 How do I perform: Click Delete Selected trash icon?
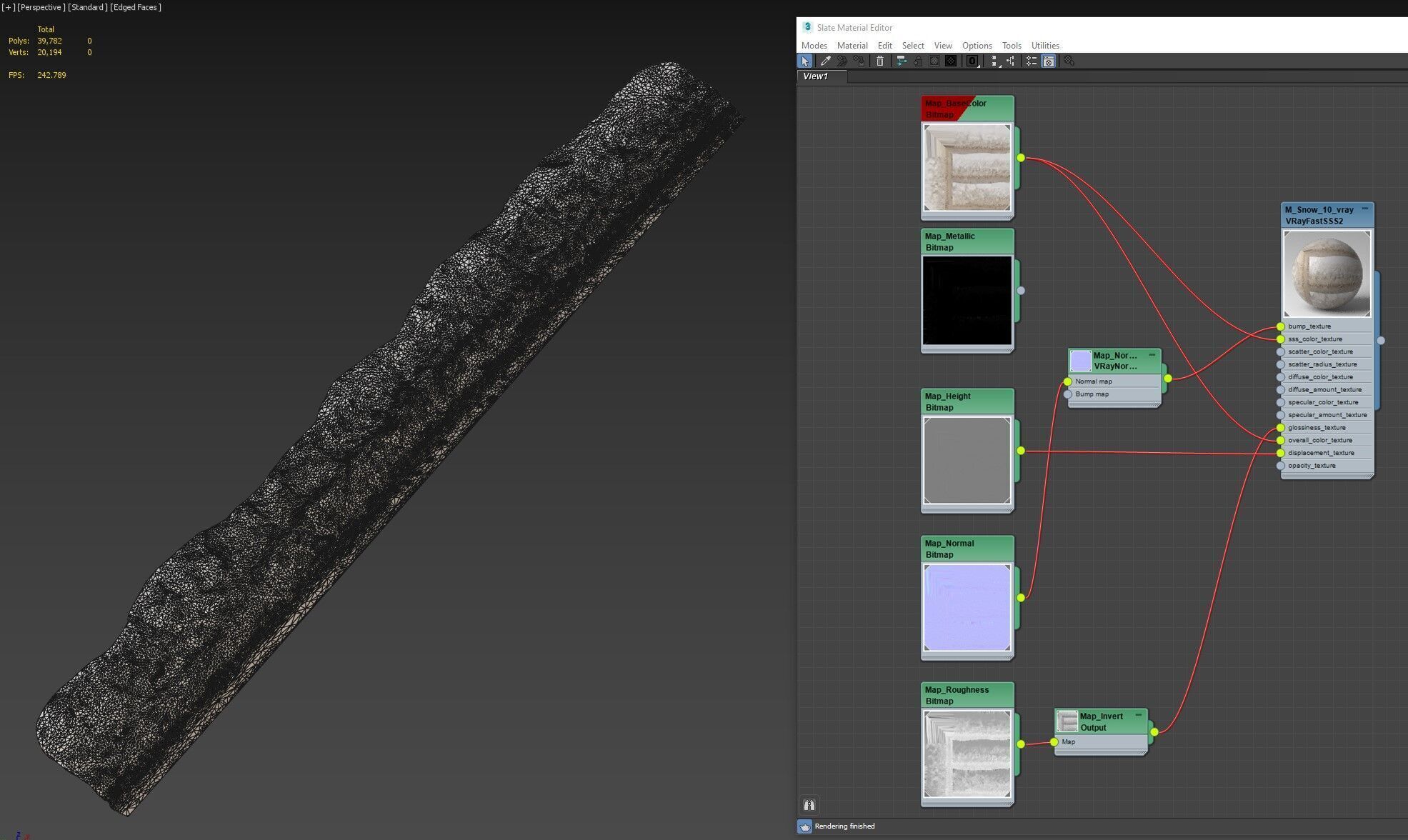tap(880, 61)
